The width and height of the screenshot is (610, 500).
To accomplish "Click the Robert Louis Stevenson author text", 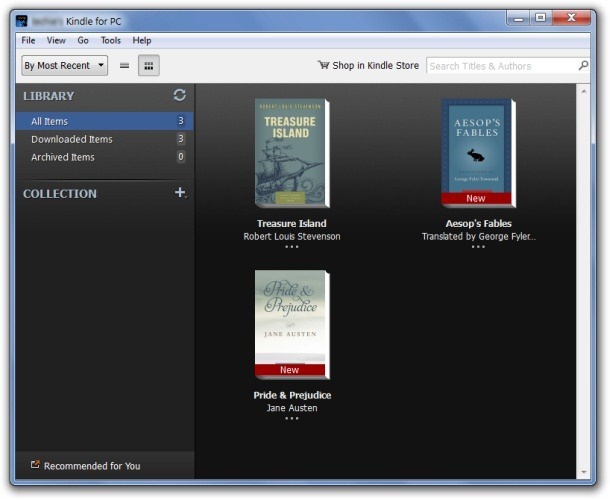I will click(x=292, y=237).
